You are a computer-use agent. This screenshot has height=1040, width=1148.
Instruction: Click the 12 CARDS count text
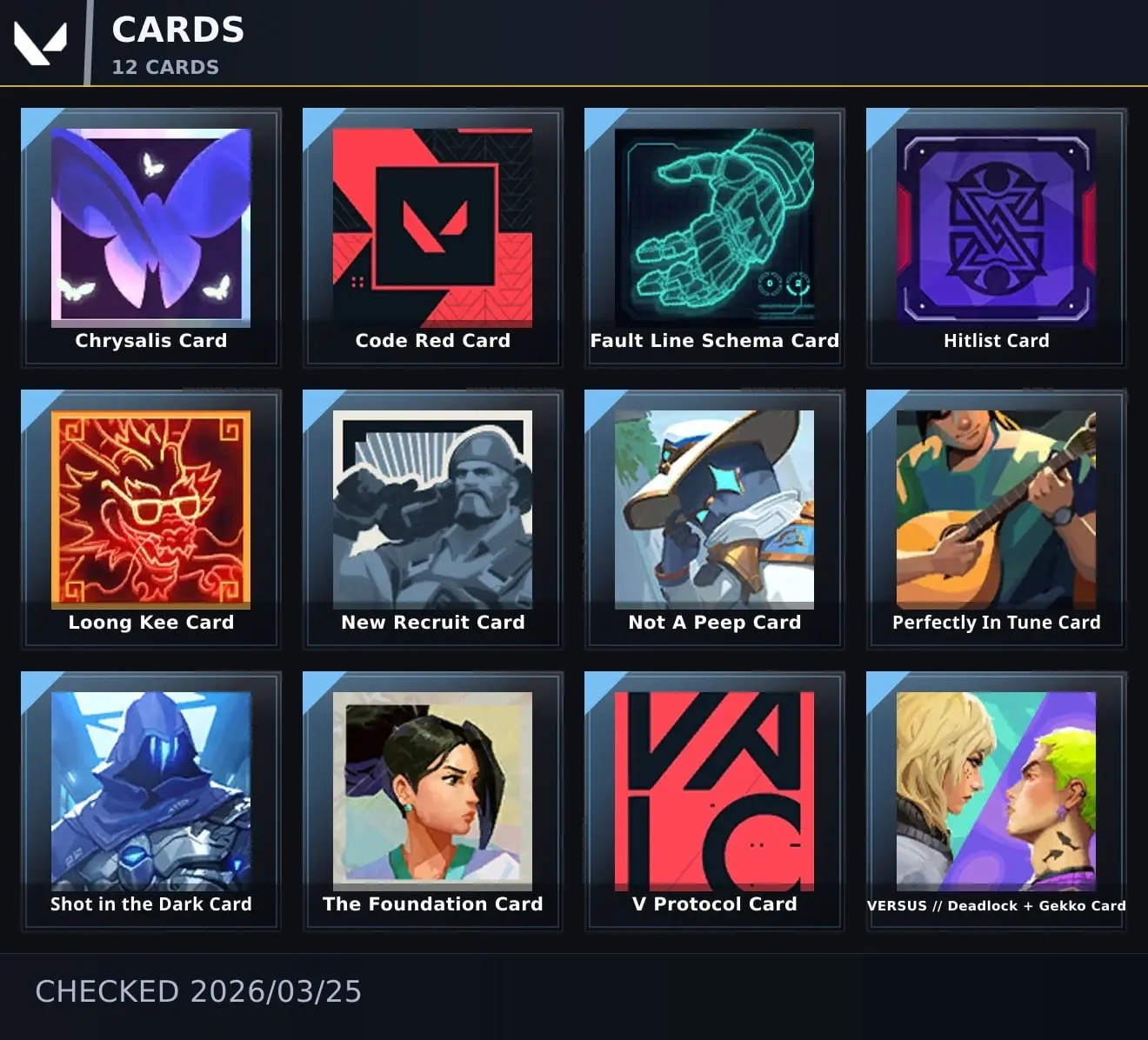165,67
